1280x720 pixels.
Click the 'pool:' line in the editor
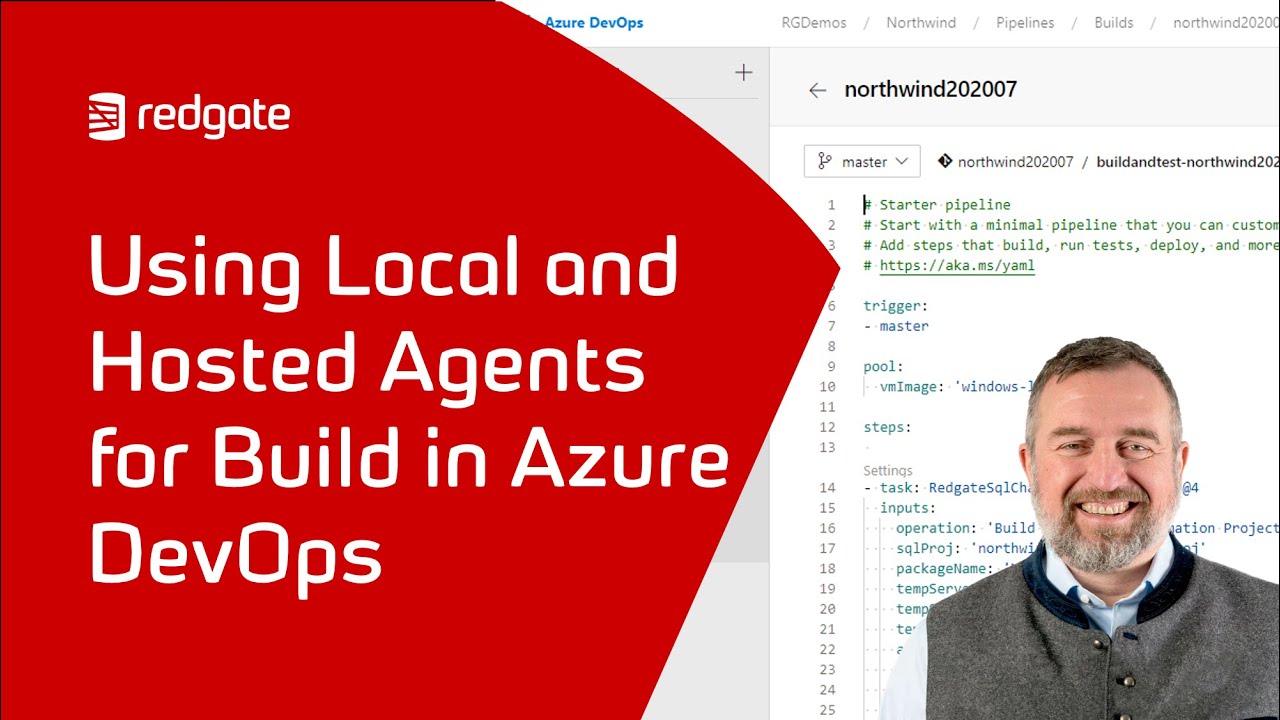pos(884,367)
